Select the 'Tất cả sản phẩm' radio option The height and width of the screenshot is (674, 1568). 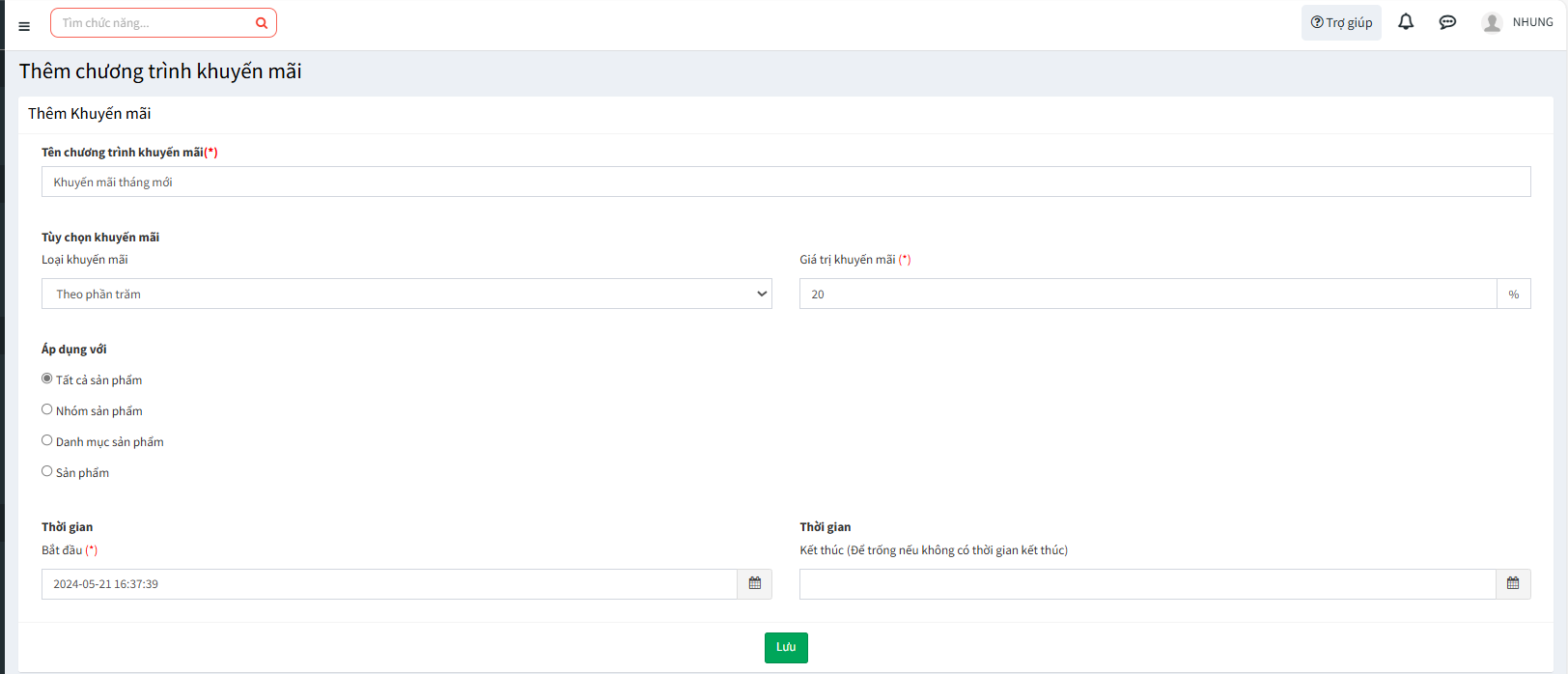tap(47, 379)
